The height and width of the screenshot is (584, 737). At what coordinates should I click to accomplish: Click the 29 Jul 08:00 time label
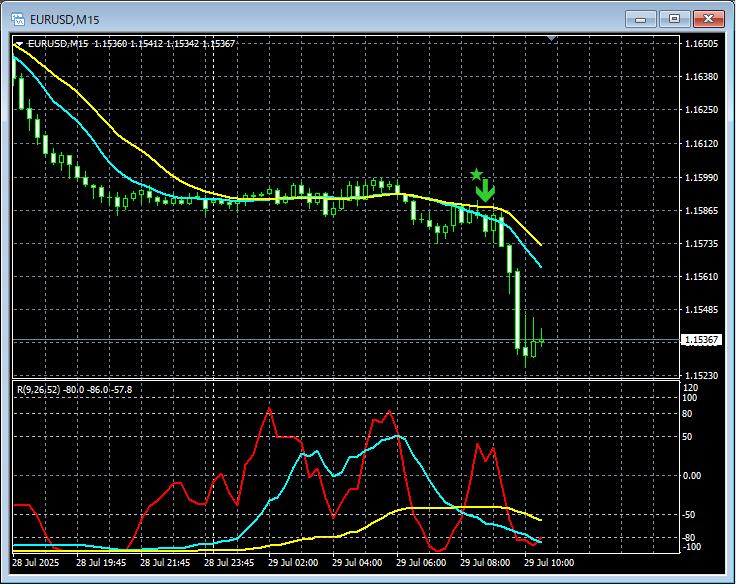coord(484,562)
